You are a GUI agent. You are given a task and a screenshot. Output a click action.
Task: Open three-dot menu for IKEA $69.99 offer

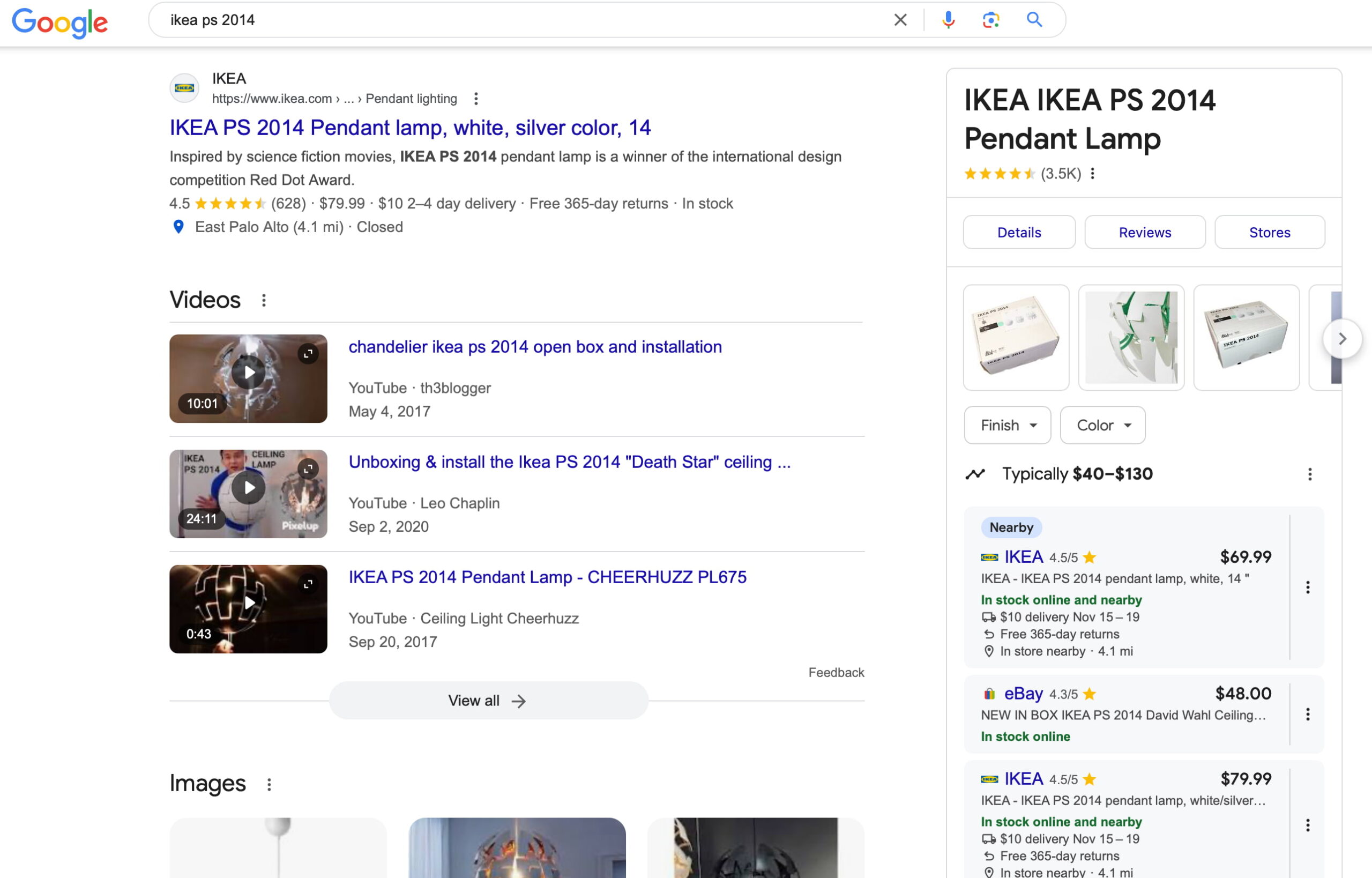(1308, 587)
